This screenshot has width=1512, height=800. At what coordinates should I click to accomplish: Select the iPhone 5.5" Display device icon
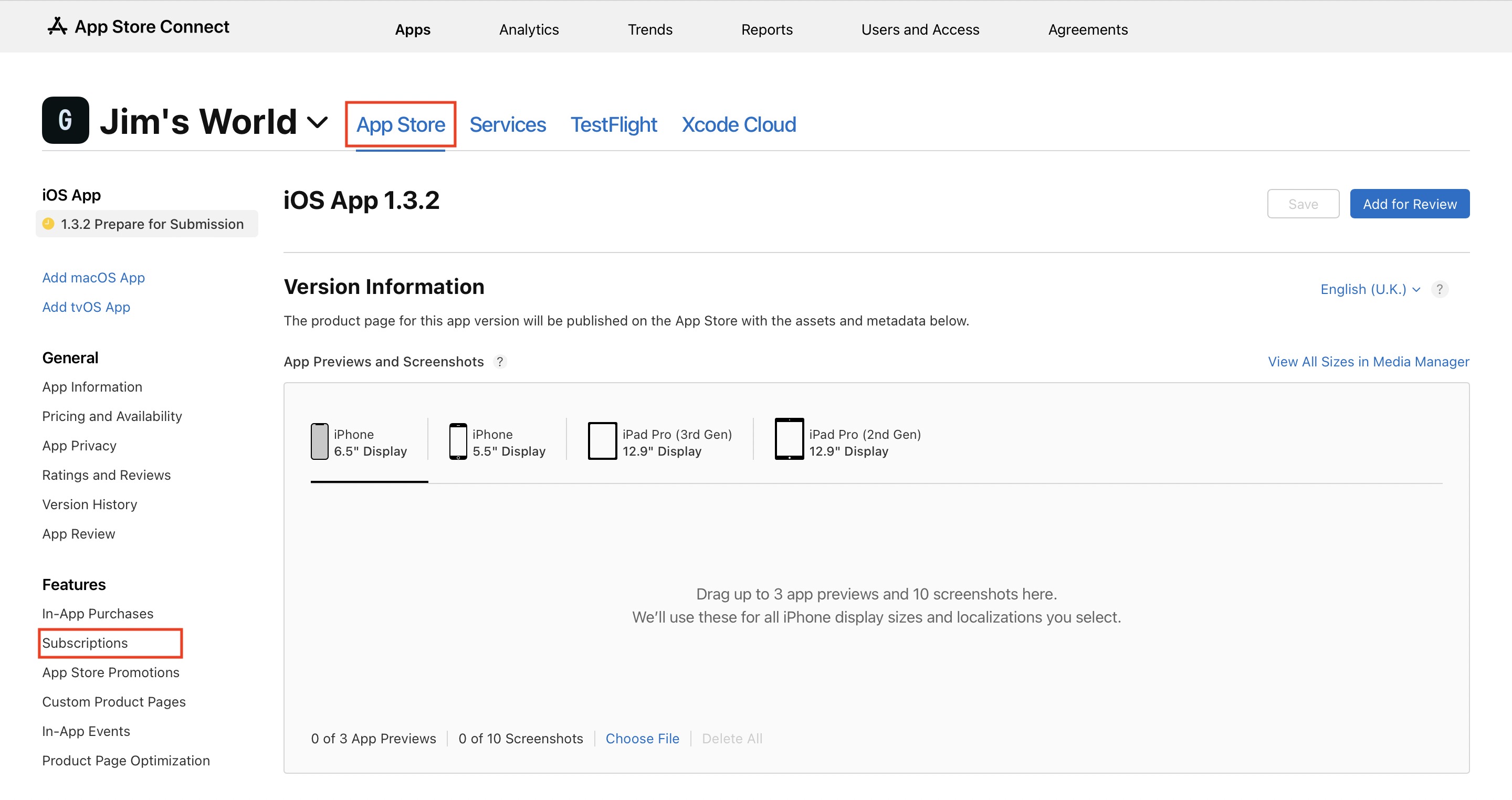click(458, 441)
